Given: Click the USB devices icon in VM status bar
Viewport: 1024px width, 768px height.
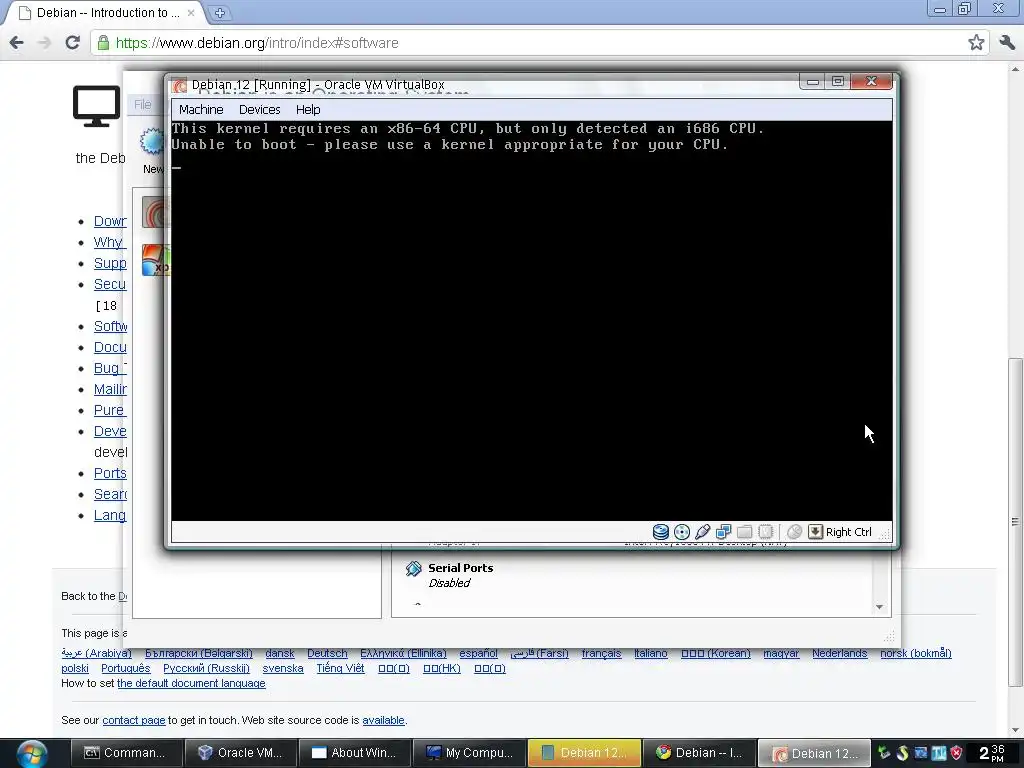Looking at the screenshot, I should [703, 532].
